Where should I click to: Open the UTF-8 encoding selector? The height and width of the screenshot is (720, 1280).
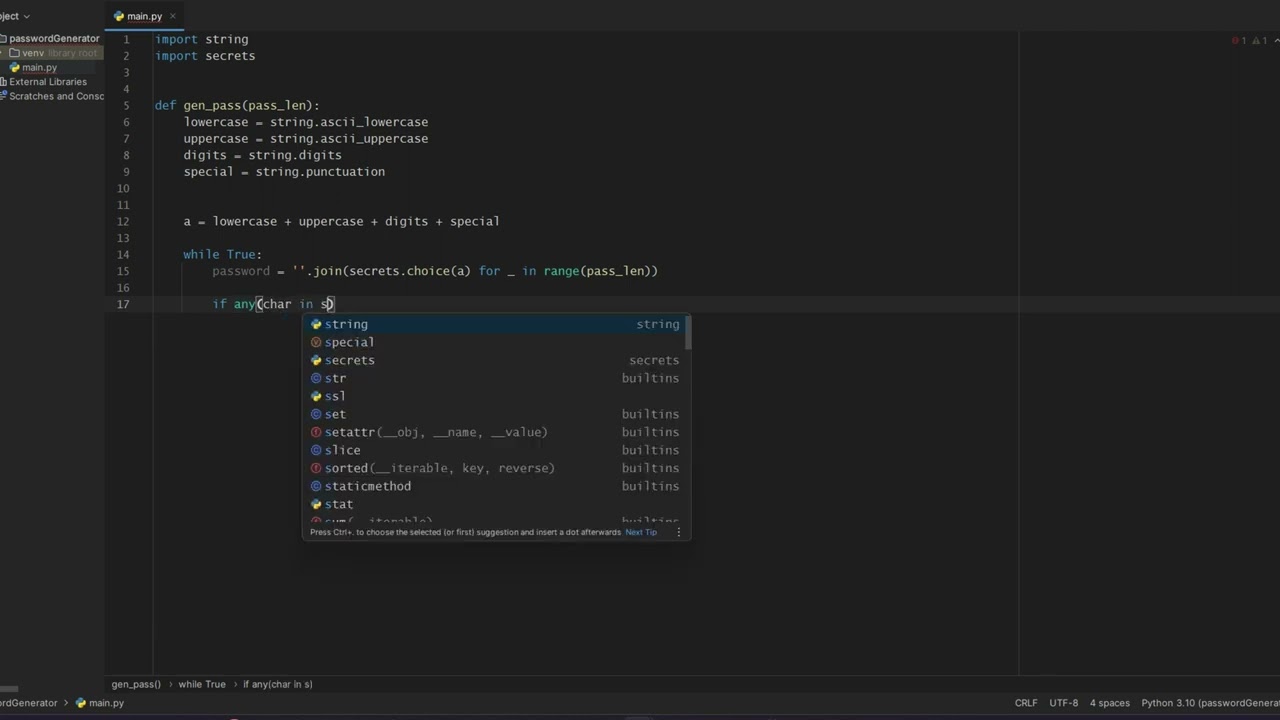pyautogui.click(x=1063, y=703)
